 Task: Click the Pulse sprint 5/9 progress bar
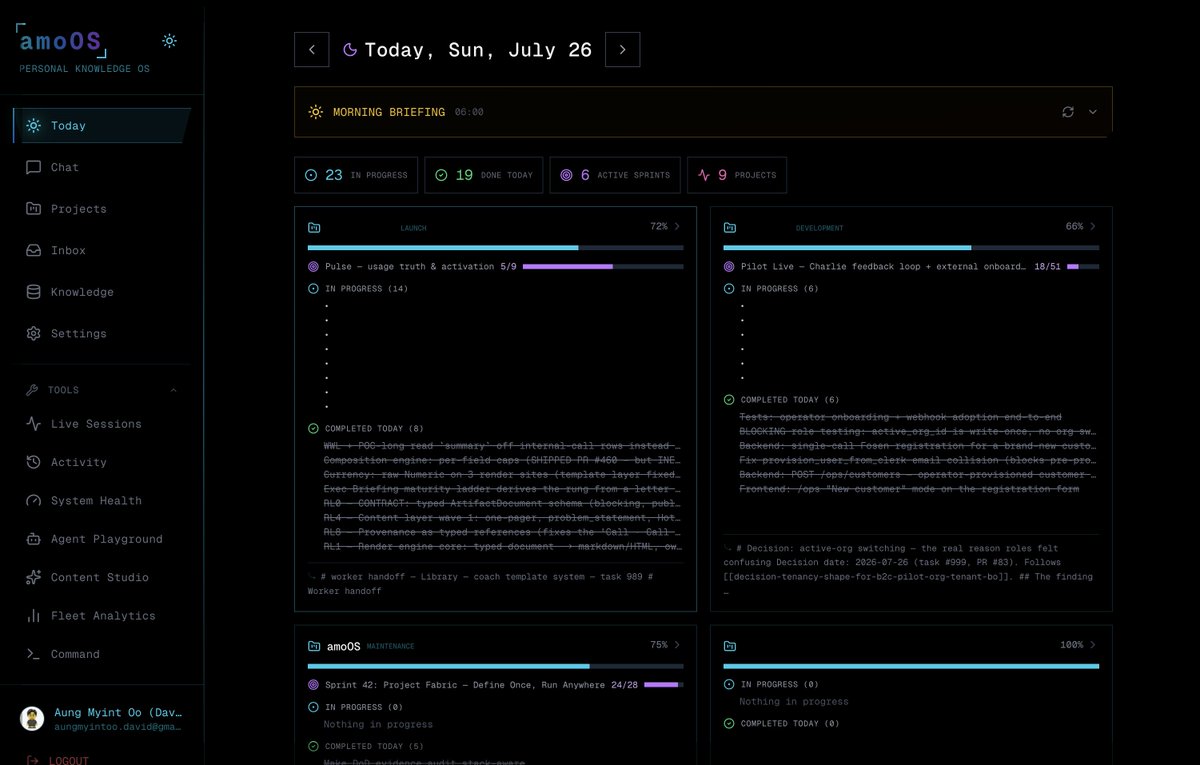[x=603, y=267]
